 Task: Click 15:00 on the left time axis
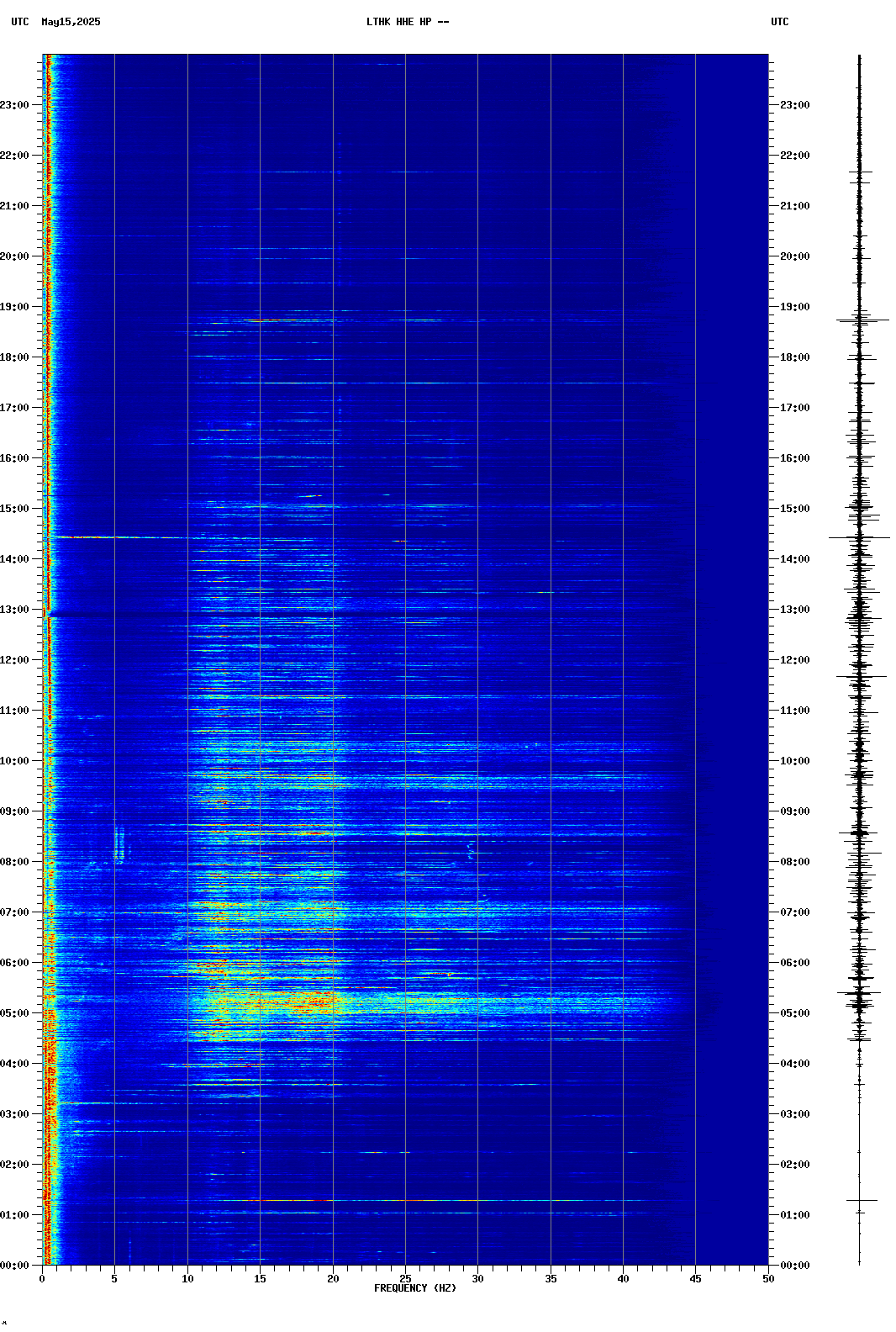pyautogui.click(x=14, y=509)
